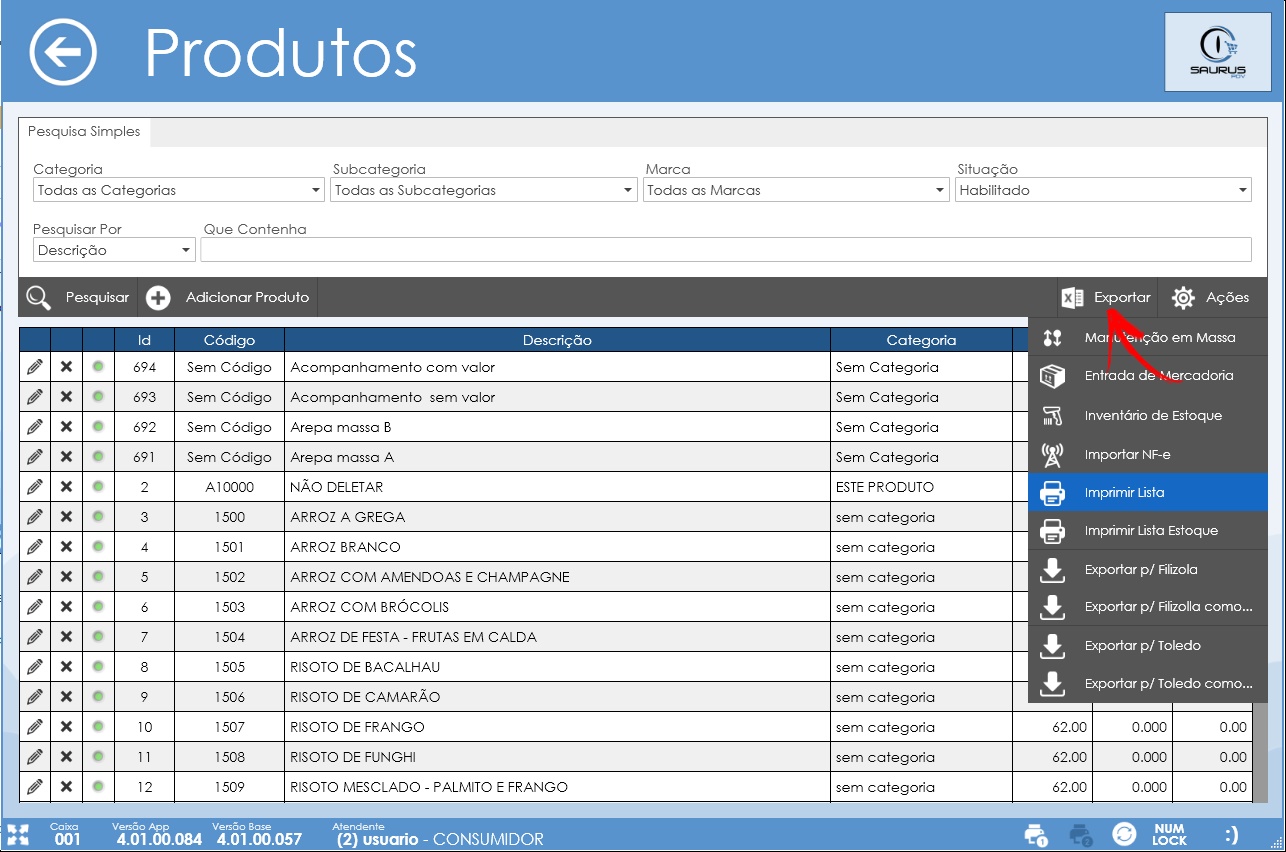
Task: Delete product 693 using the X icon
Action: pyautogui.click(x=66, y=397)
